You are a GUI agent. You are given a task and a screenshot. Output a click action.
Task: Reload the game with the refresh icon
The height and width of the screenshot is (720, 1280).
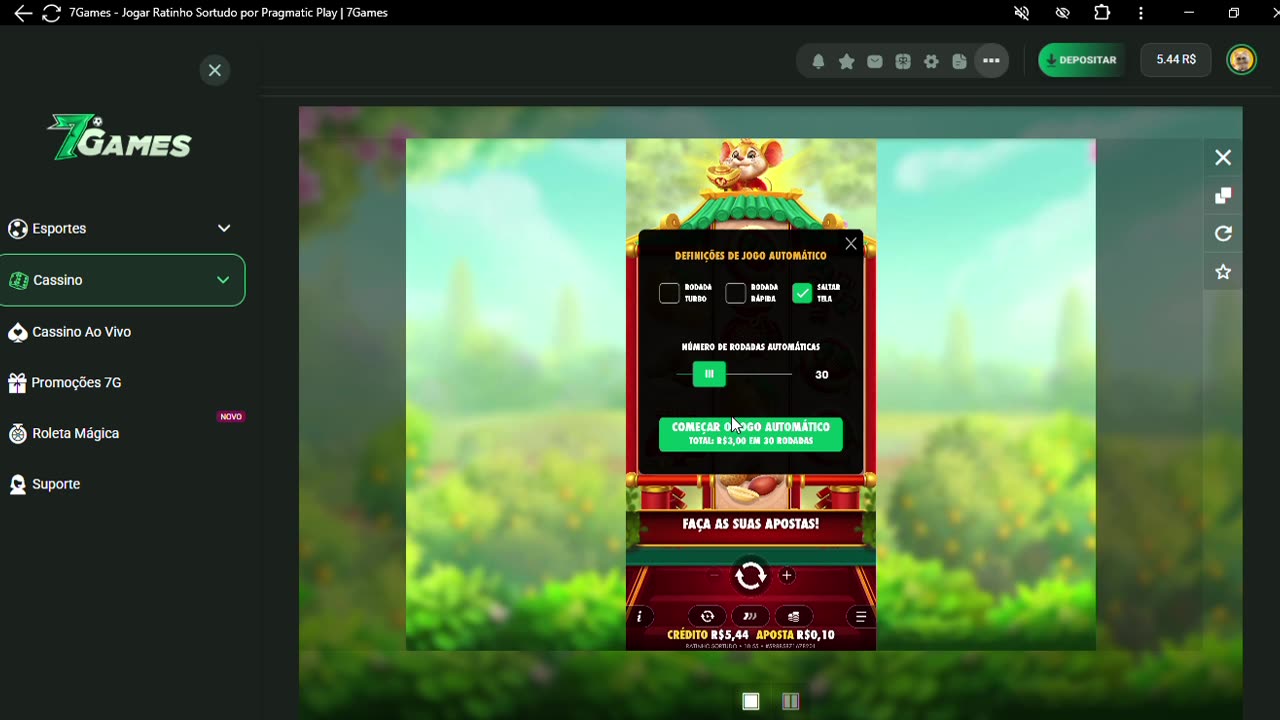click(1223, 234)
